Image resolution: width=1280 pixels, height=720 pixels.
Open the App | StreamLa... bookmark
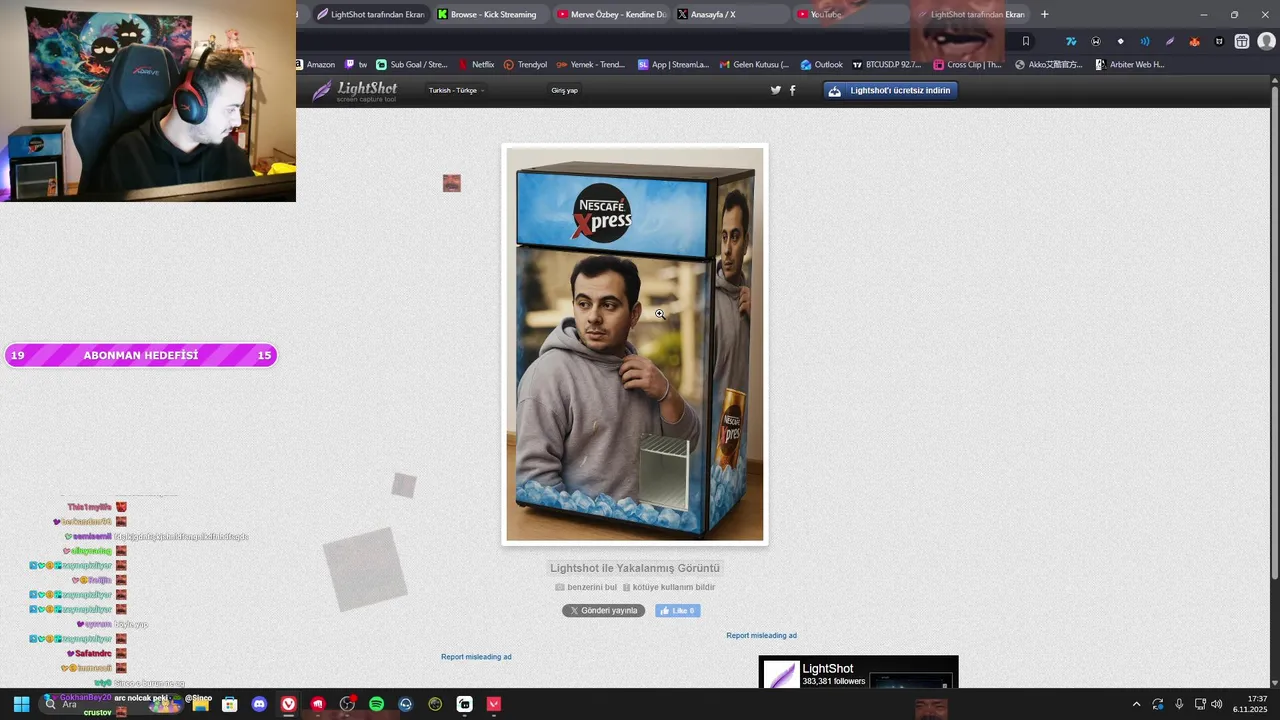click(x=673, y=64)
